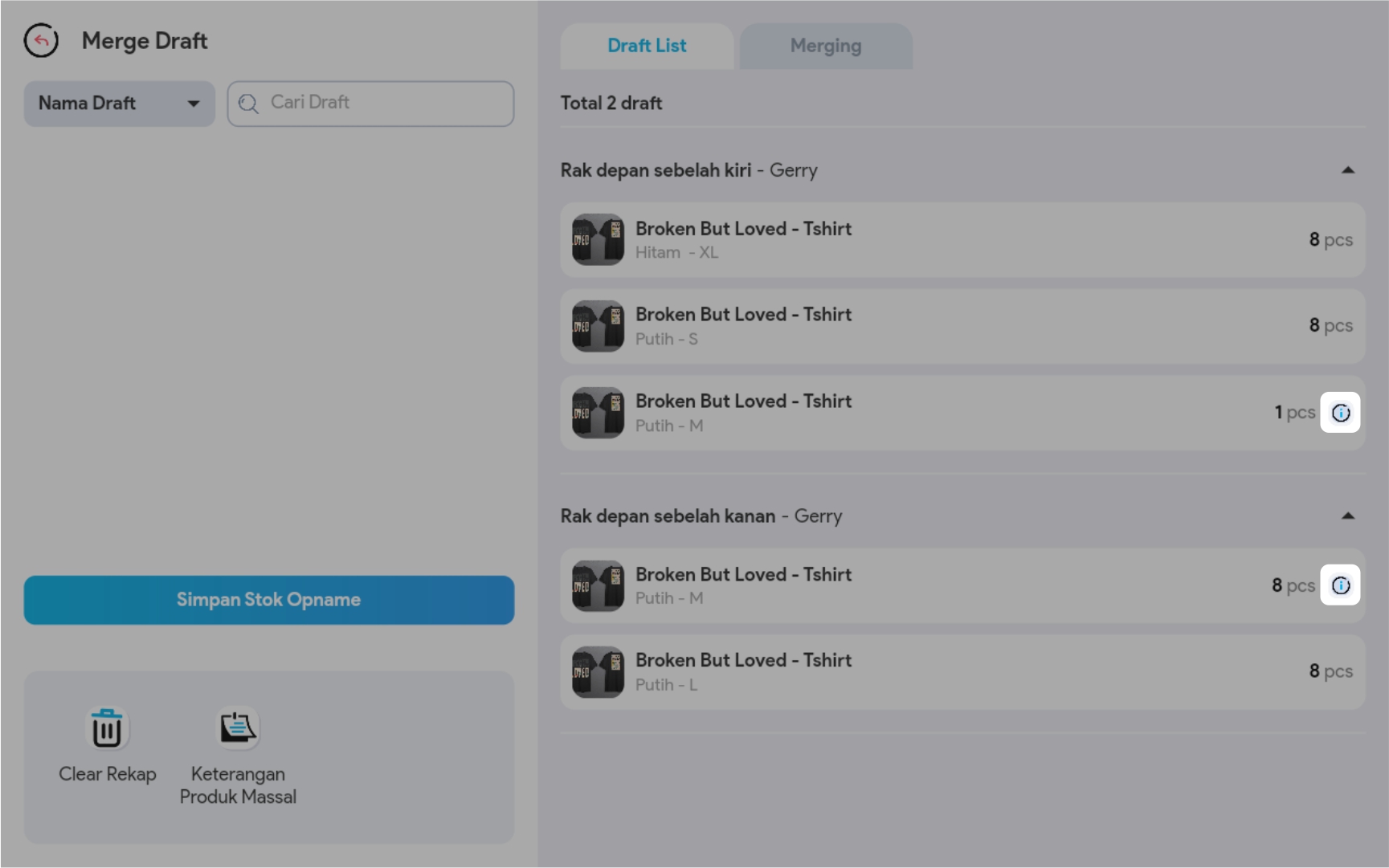Click thumbnail of Hitam - XL Tshirt
This screenshot has width=1389, height=868.
point(598,239)
